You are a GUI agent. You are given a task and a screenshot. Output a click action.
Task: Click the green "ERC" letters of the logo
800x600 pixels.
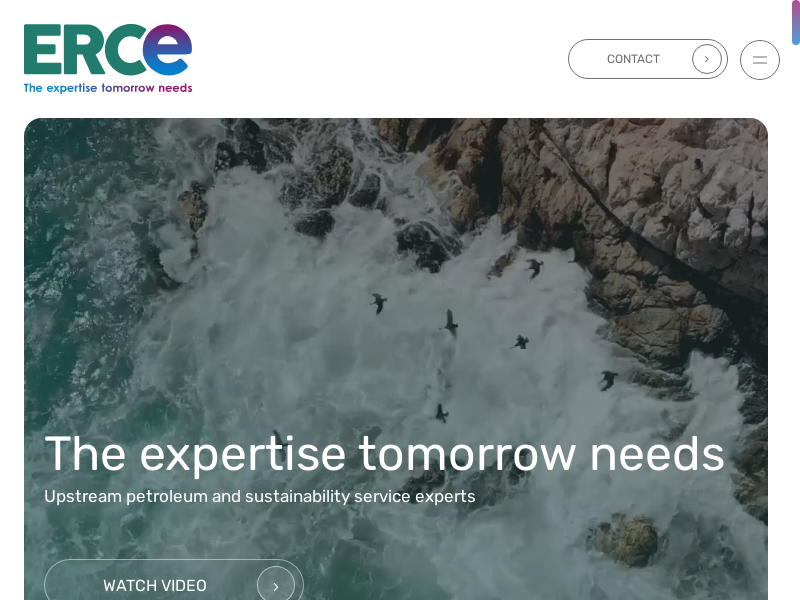tap(83, 50)
